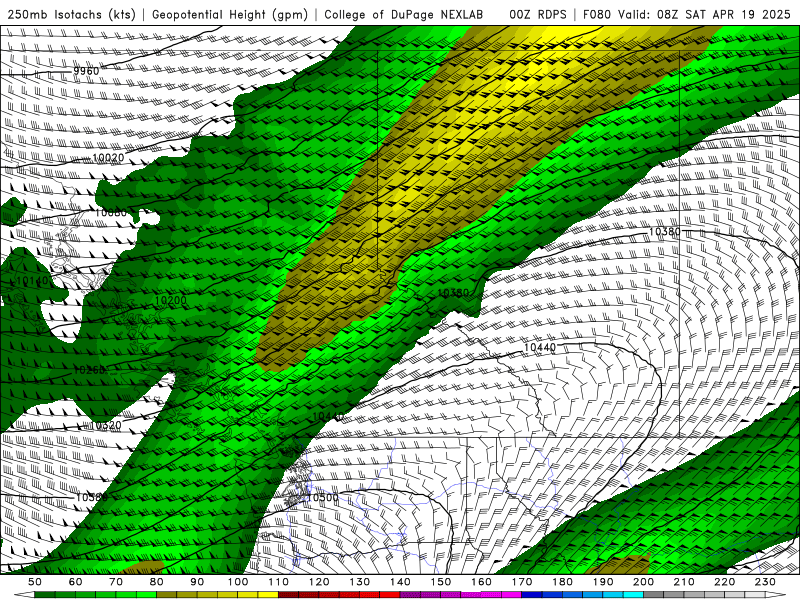Select the 160 legend value
The width and height of the screenshot is (800, 600).
481,582
